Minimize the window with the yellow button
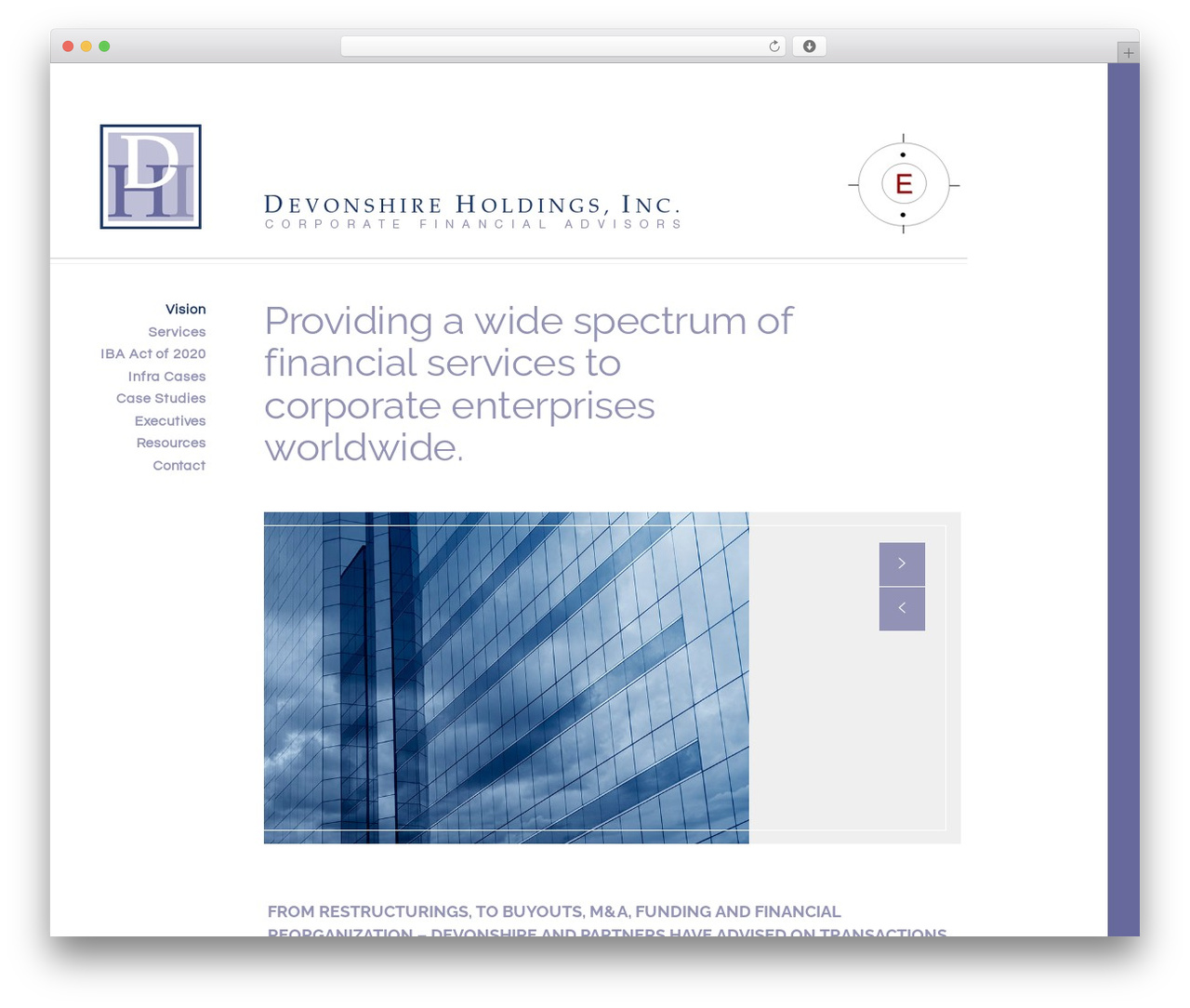Screen dimensions: 1190x1008 click(x=86, y=46)
